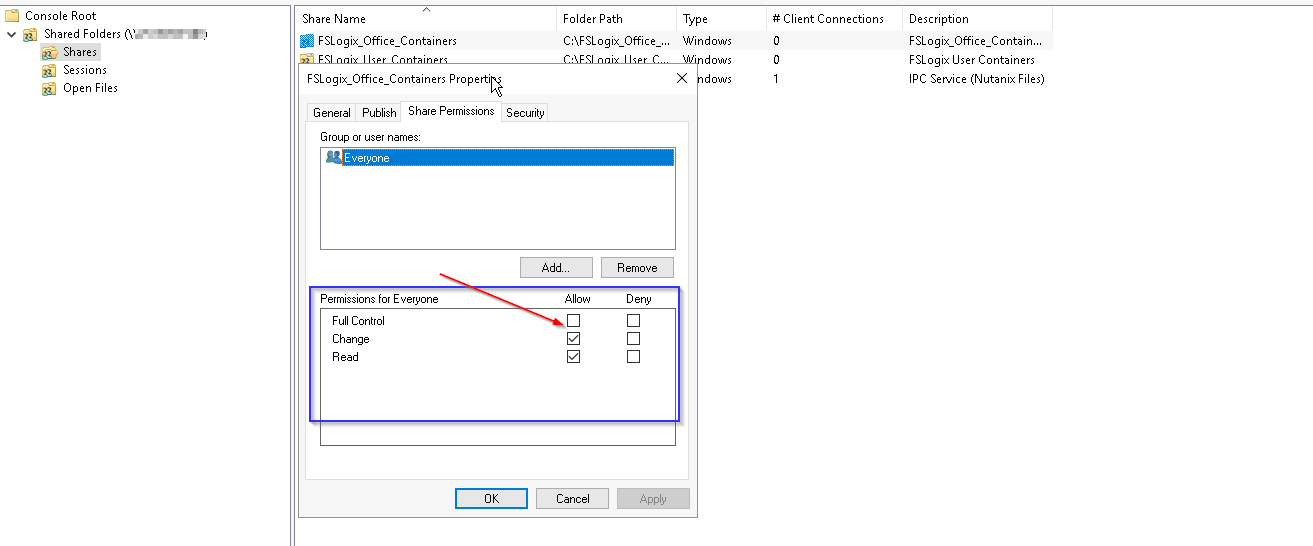Select Open Files in the console tree

point(90,88)
